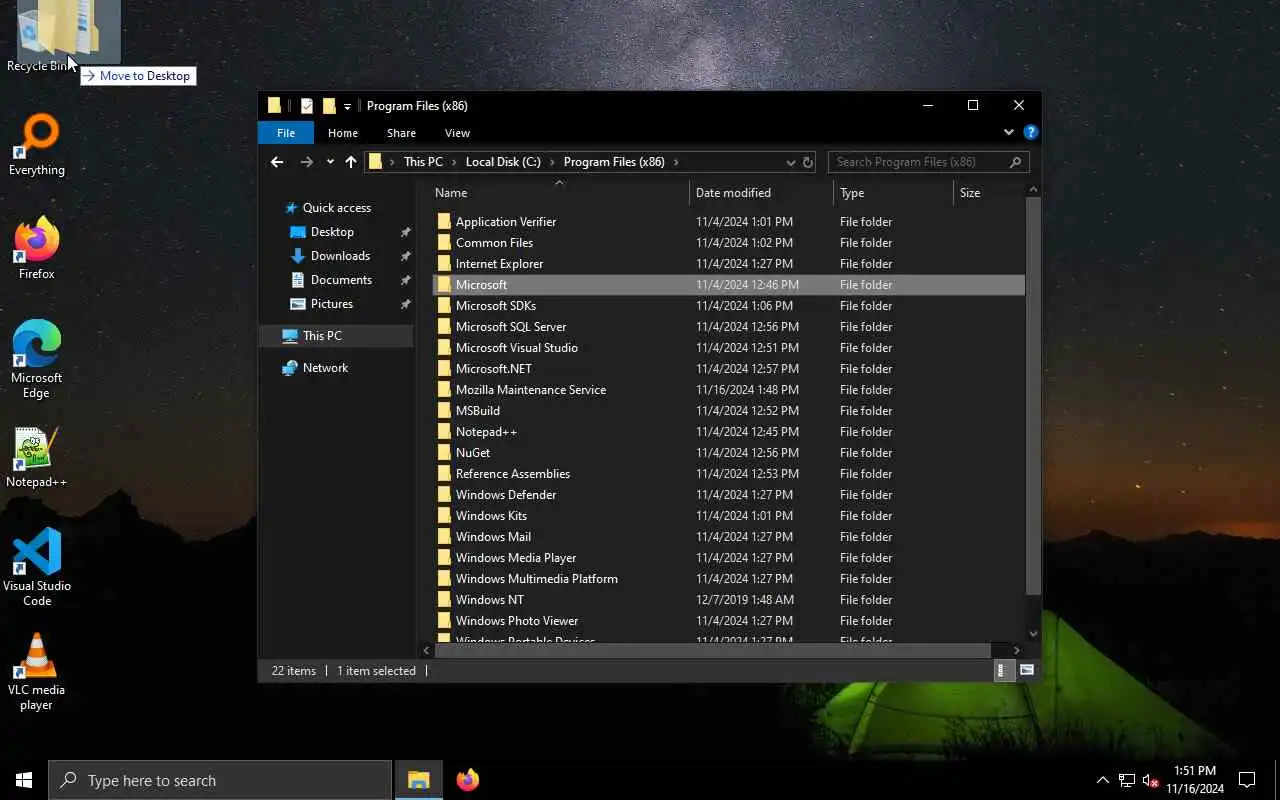Go back with the Back arrow
Screen dimensions: 1280x800
[277, 162]
